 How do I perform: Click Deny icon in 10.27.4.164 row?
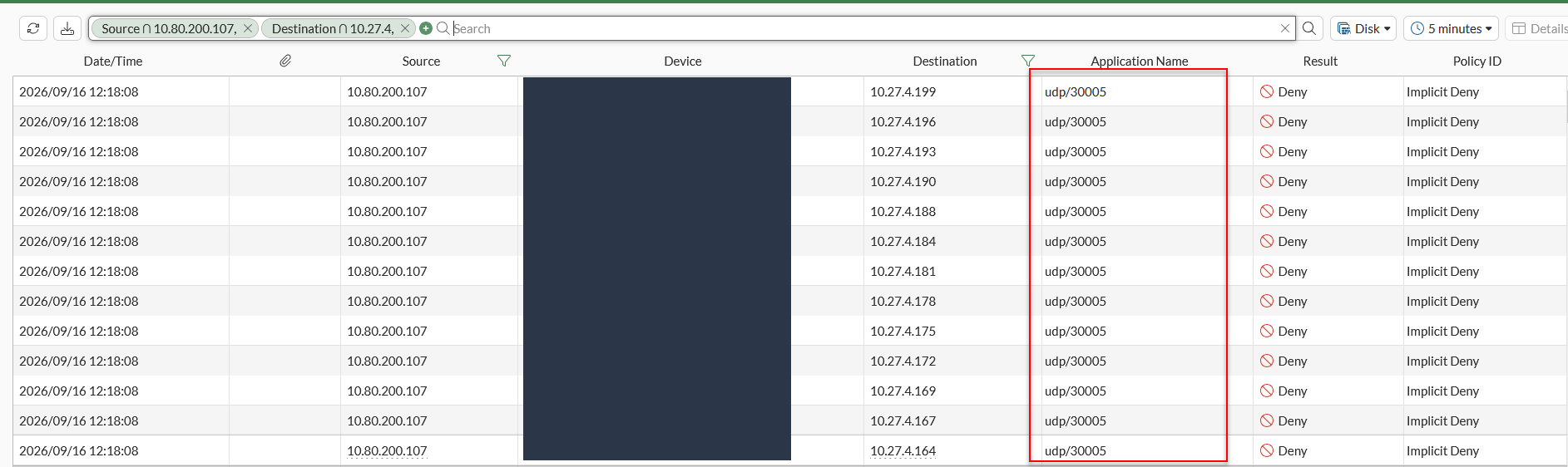coord(1267,450)
